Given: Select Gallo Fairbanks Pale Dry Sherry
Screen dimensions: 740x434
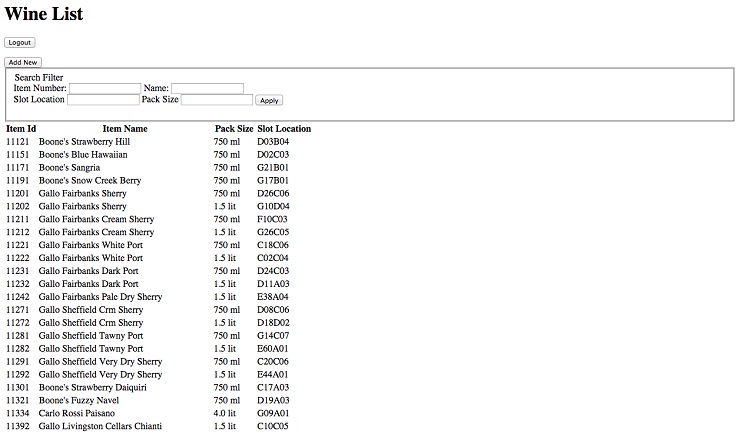Looking at the screenshot, I should pos(100,297).
